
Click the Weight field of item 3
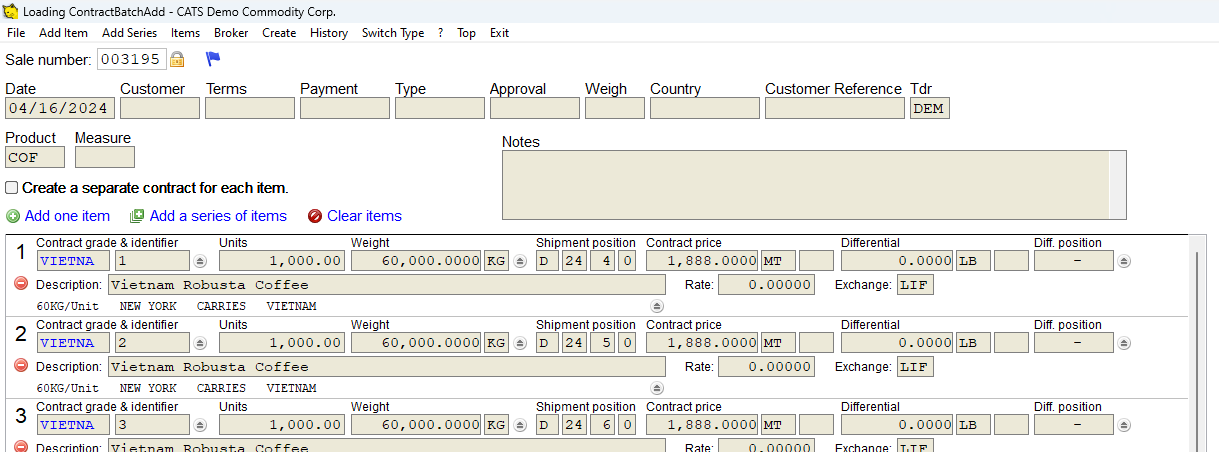click(417, 425)
